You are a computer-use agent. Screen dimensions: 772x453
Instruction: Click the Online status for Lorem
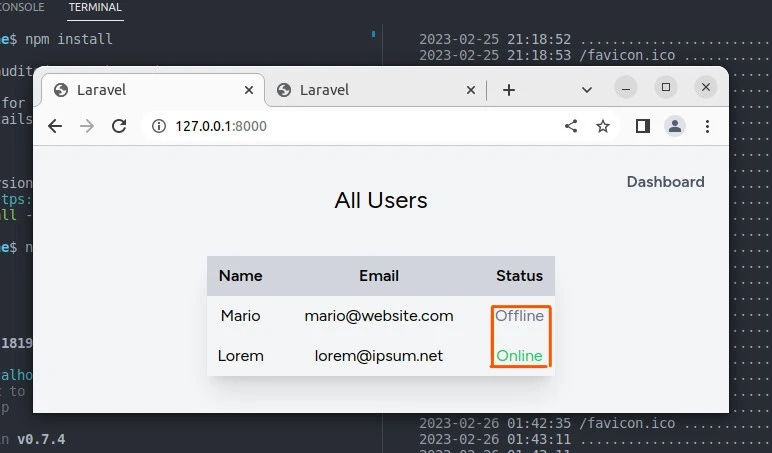tap(520, 355)
